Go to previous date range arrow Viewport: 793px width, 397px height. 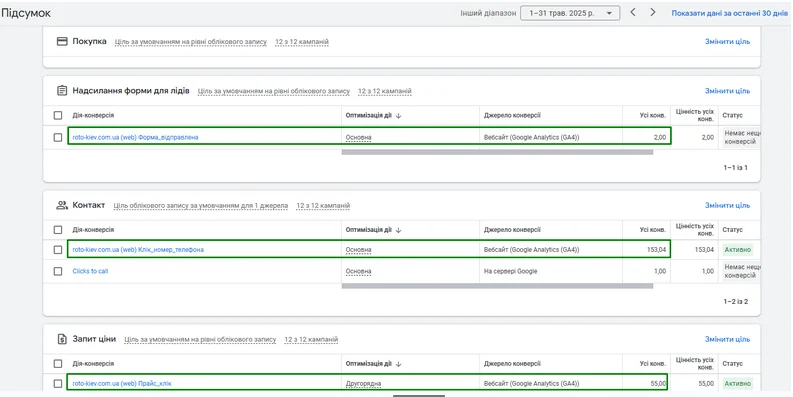tap(633, 13)
